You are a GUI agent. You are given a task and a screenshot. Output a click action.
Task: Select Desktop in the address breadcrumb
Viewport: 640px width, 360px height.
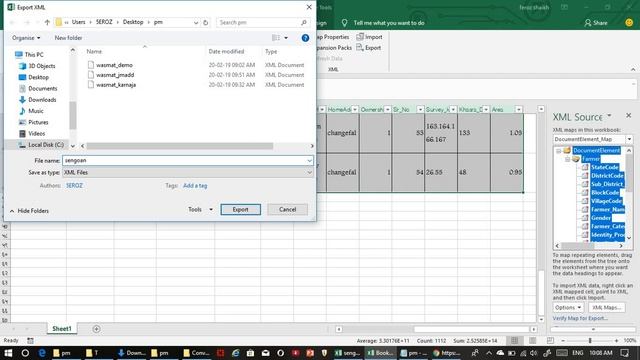pyautogui.click(x=133, y=22)
